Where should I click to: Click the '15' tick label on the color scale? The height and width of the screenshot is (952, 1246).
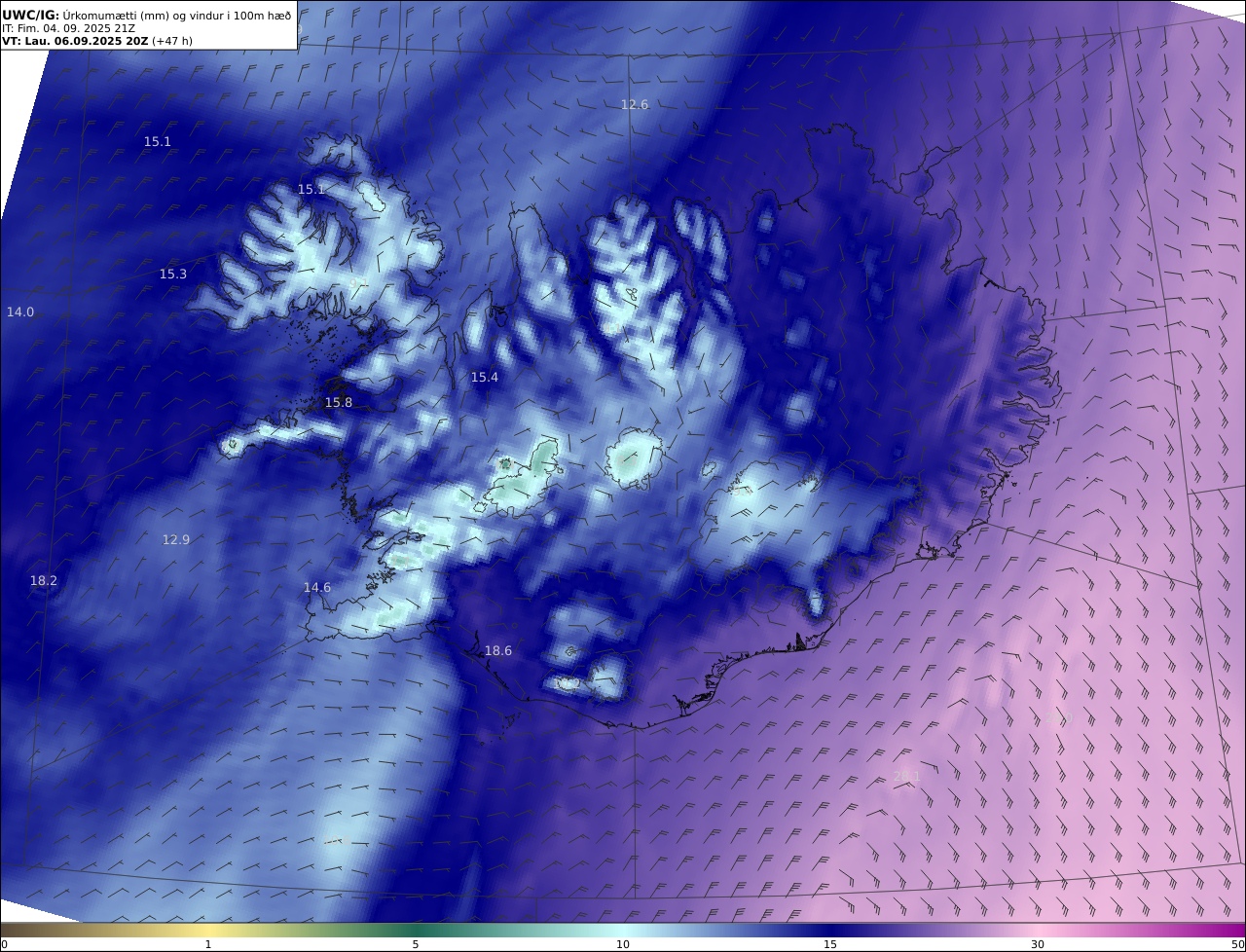[x=830, y=944]
